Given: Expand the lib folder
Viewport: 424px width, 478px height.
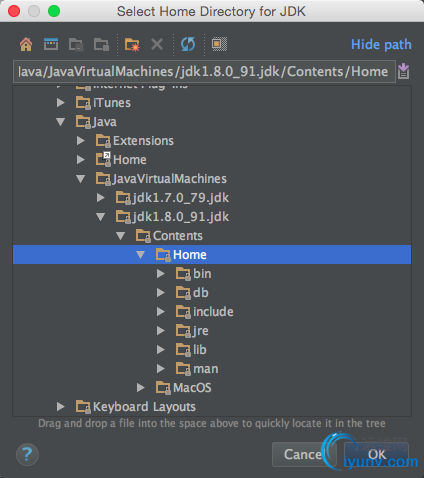Looking at the screenshot, I should tap(161, 350).
